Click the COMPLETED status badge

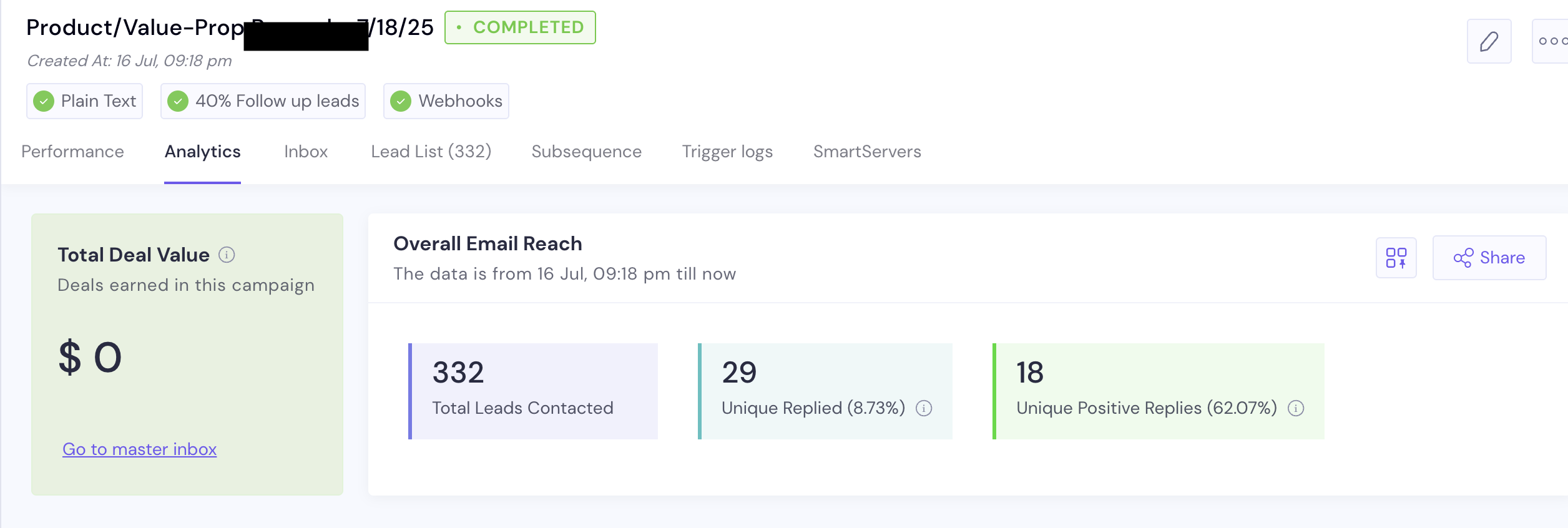(520, 27)
